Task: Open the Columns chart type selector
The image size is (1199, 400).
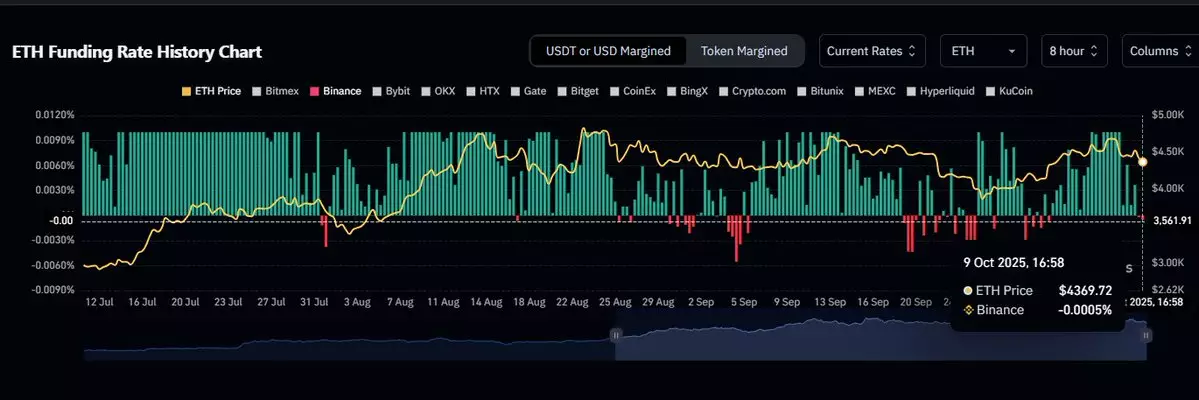Action: pos(1158,51)
